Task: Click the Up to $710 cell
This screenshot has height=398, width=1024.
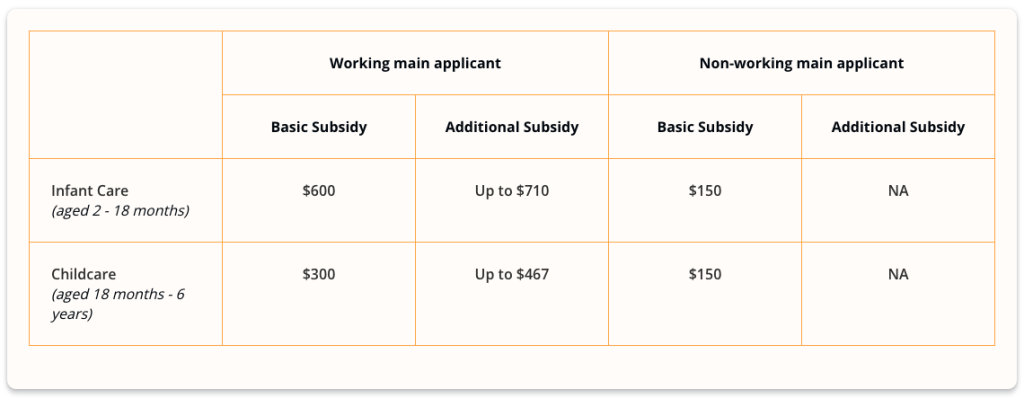Action: (512, 191)
